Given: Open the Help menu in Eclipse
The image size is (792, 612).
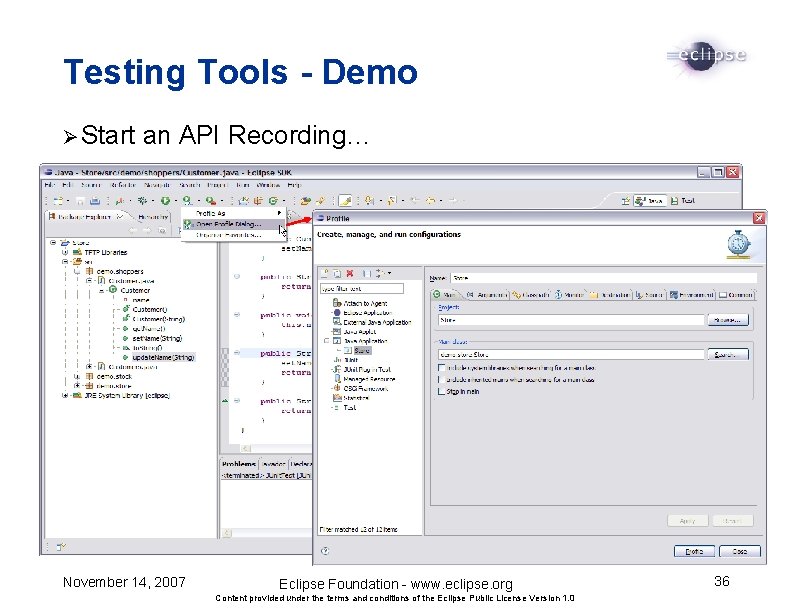Looking at the screenshot, I should [294, 185].
